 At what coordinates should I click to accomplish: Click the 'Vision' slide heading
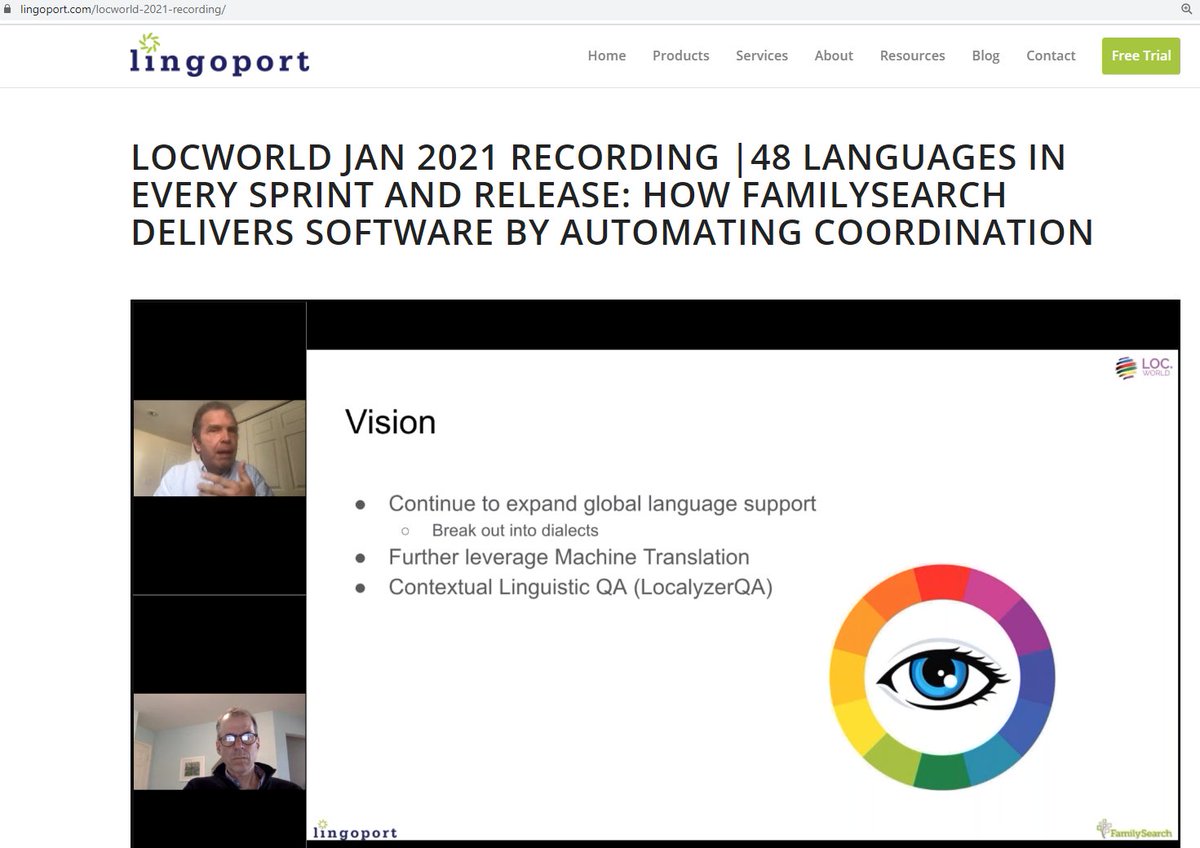[x=391, y=422]
